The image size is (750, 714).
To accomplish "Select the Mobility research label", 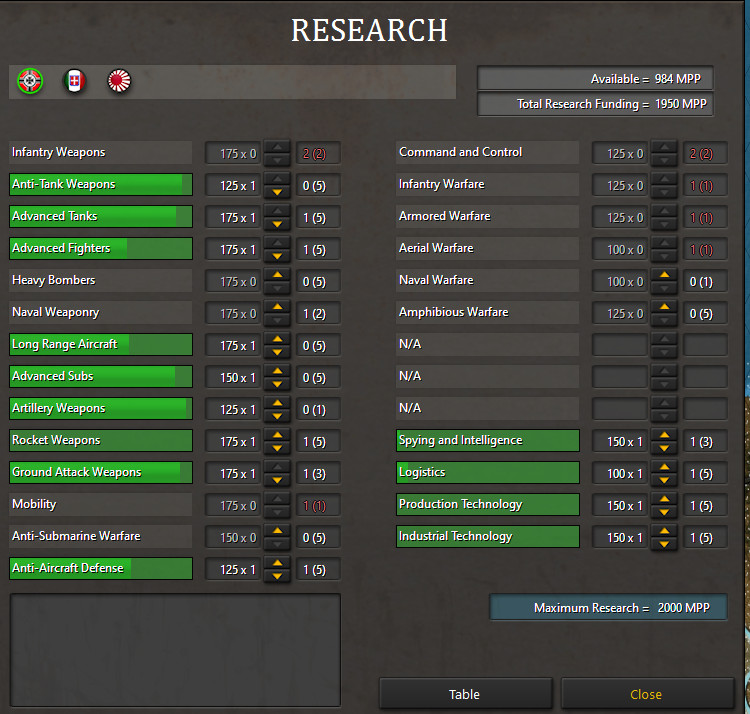I will pos(101,505).
